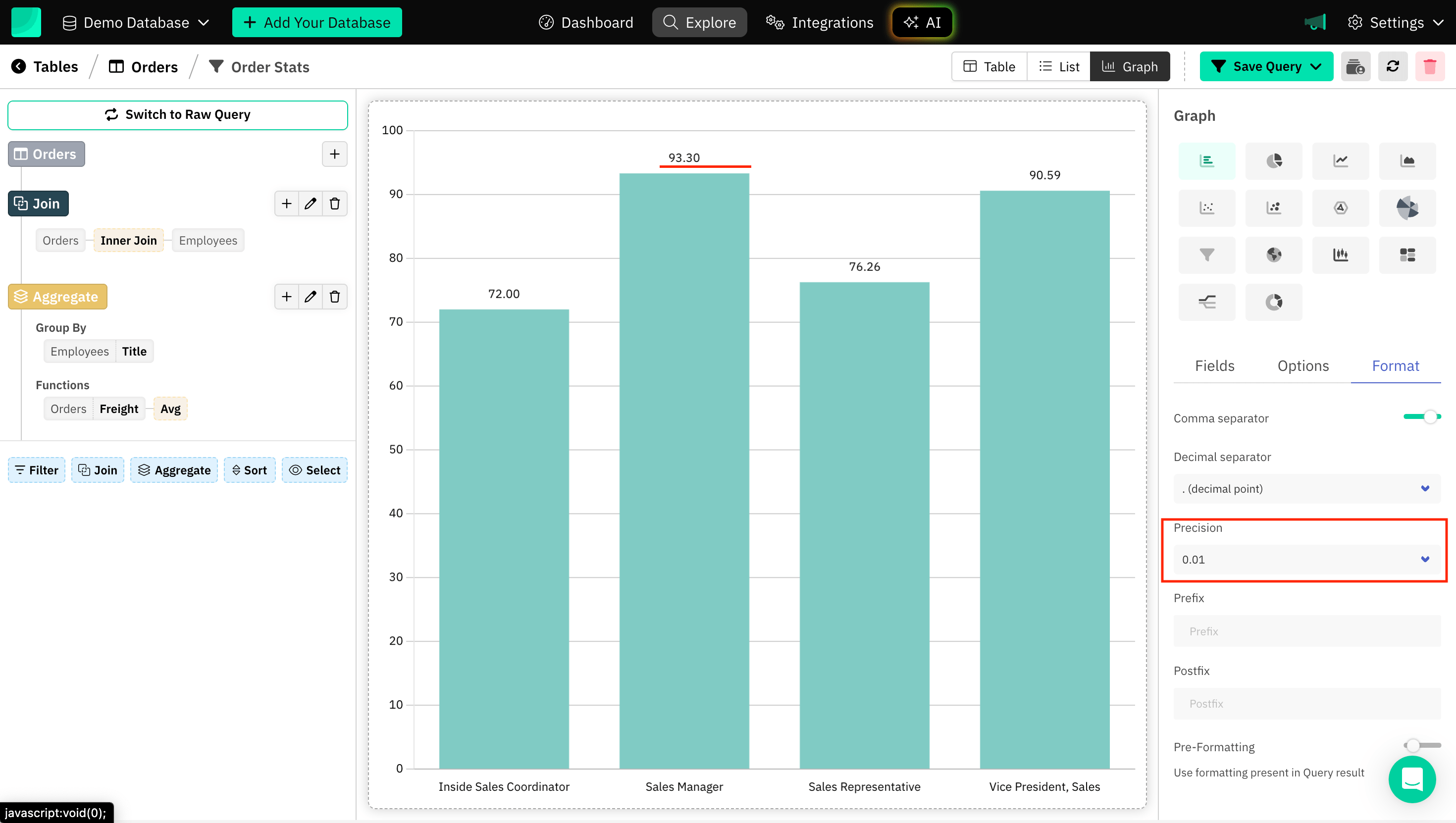The height and width of the screenshot is (823, 1456).
Task: Select the pie chart graph type
Action: coord(1273,160)
